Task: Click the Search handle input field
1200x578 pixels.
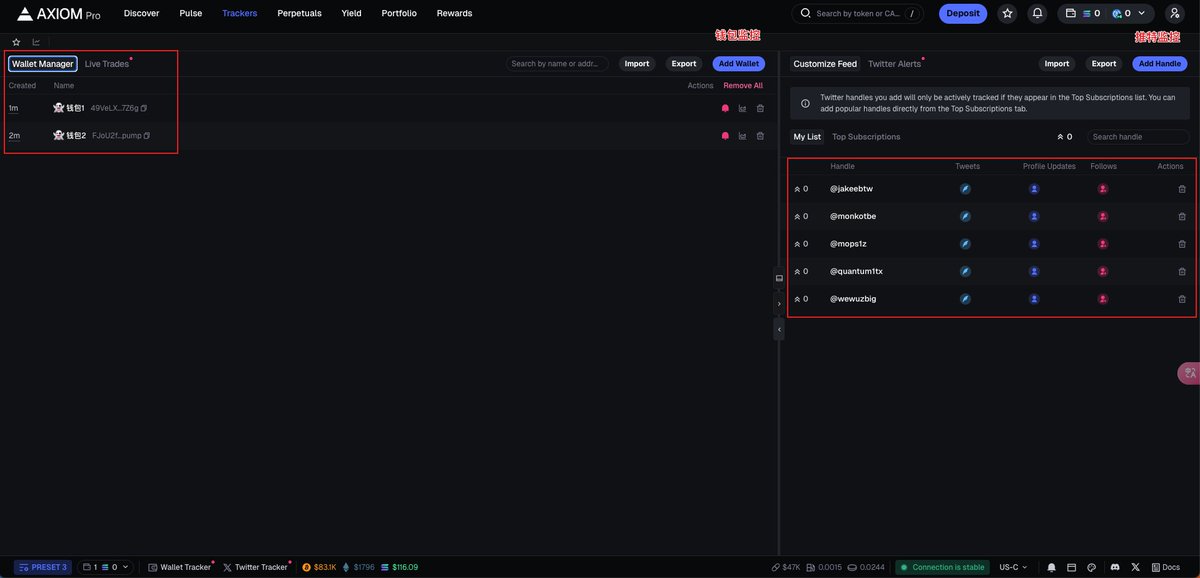Action: pos(1138,137)
